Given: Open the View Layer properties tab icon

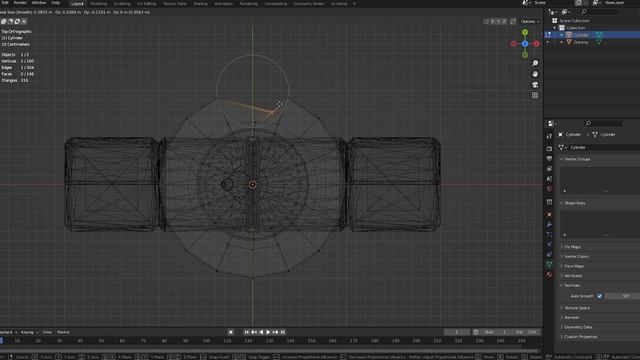Looking at the screenshot, I should (x=549, y=169).
